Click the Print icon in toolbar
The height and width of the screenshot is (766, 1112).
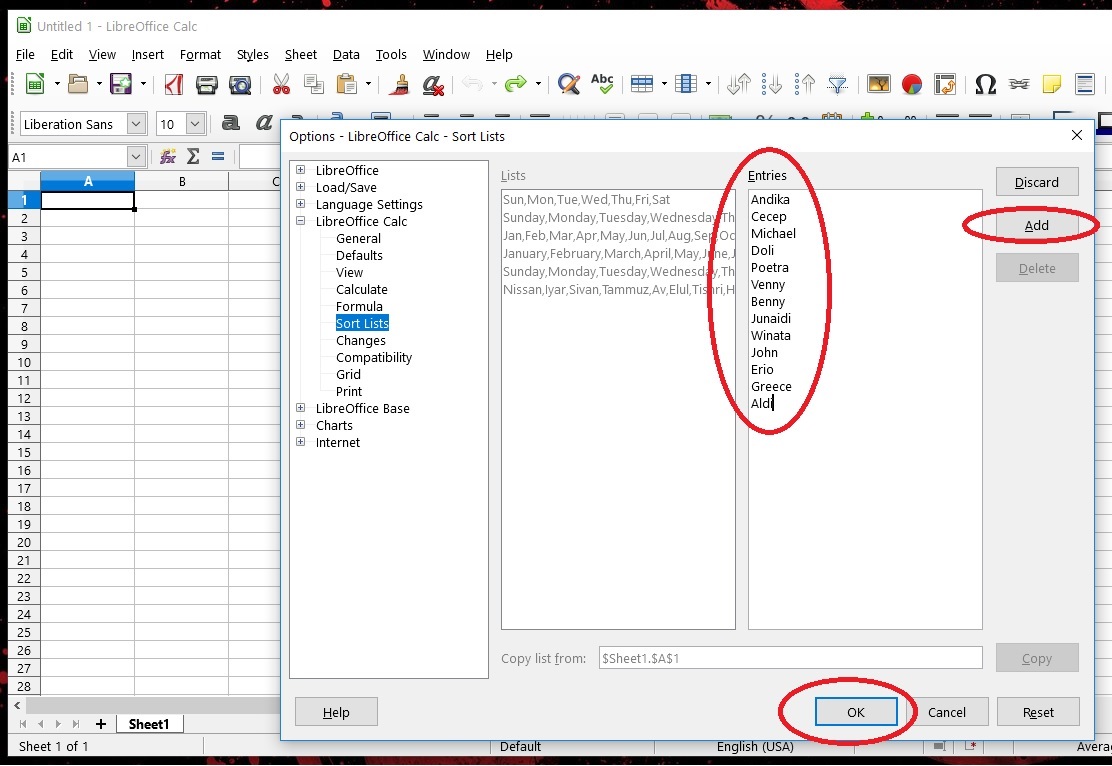coord(206,84)
